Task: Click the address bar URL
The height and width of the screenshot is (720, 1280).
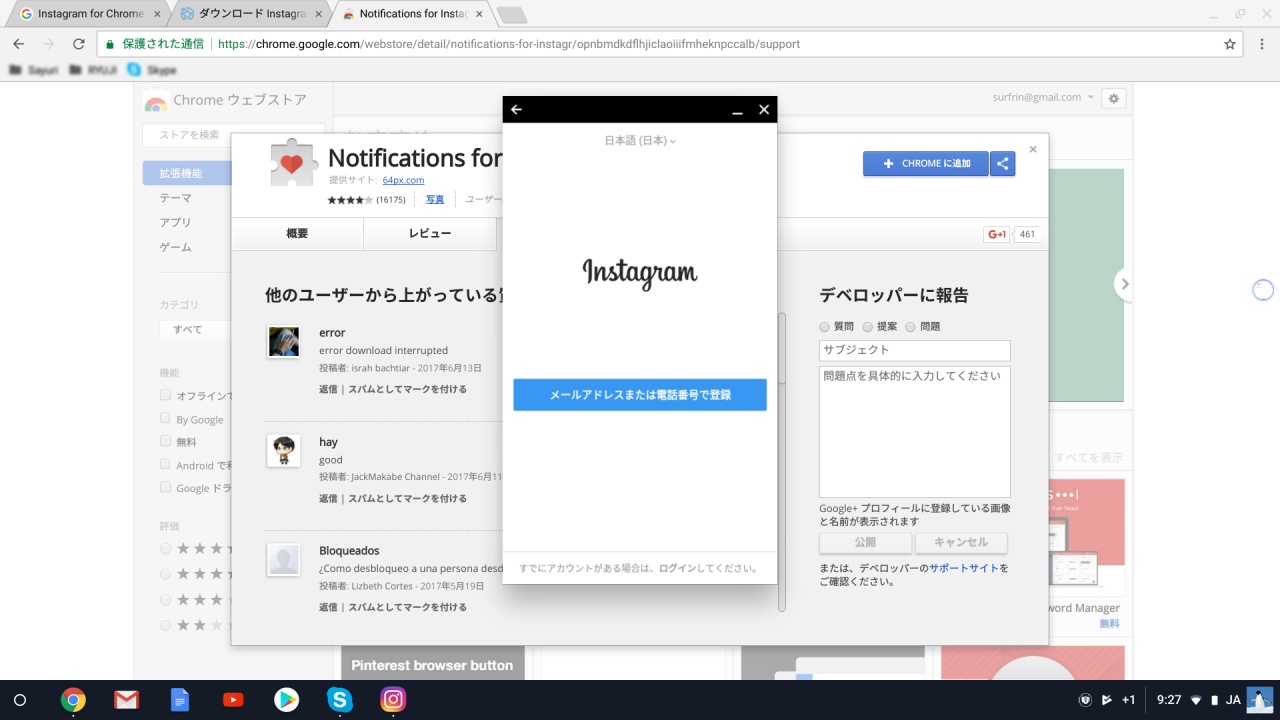Action: pyautogui.click(x=508, y=44)
